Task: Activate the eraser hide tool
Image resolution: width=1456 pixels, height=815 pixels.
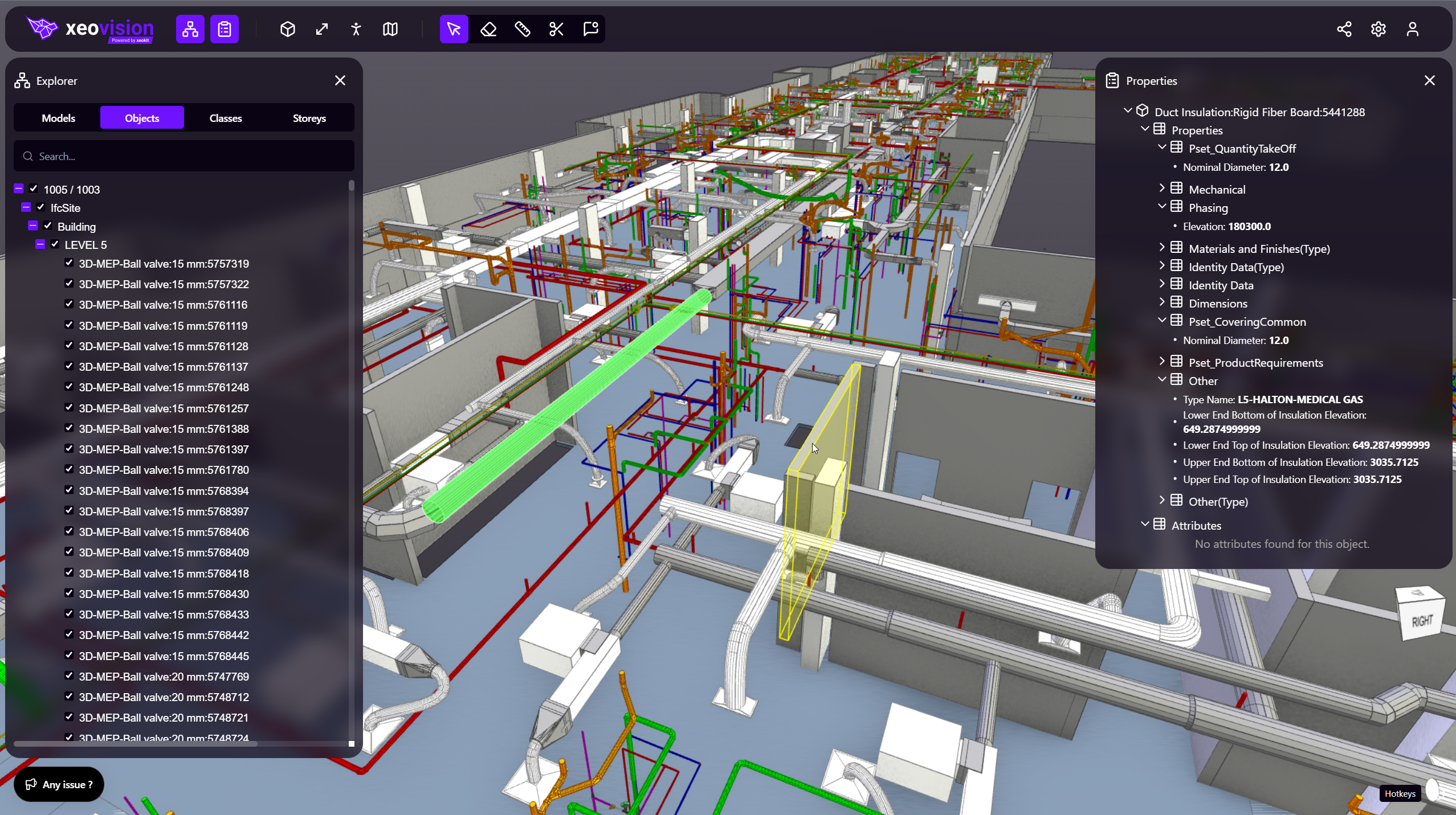Action: pos(488,29)
